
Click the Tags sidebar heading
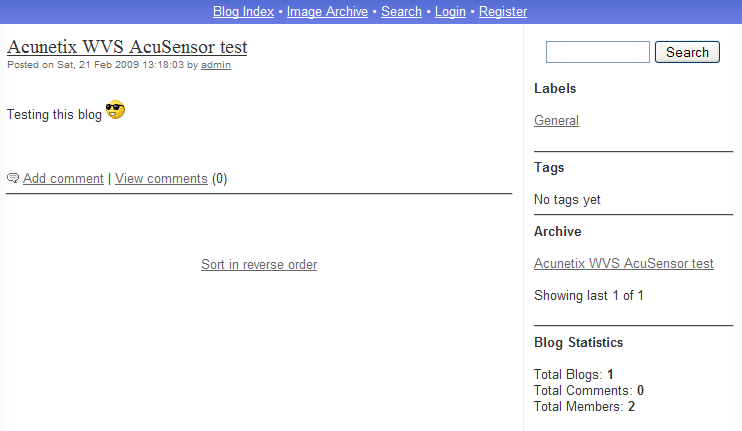pos(549,167)
